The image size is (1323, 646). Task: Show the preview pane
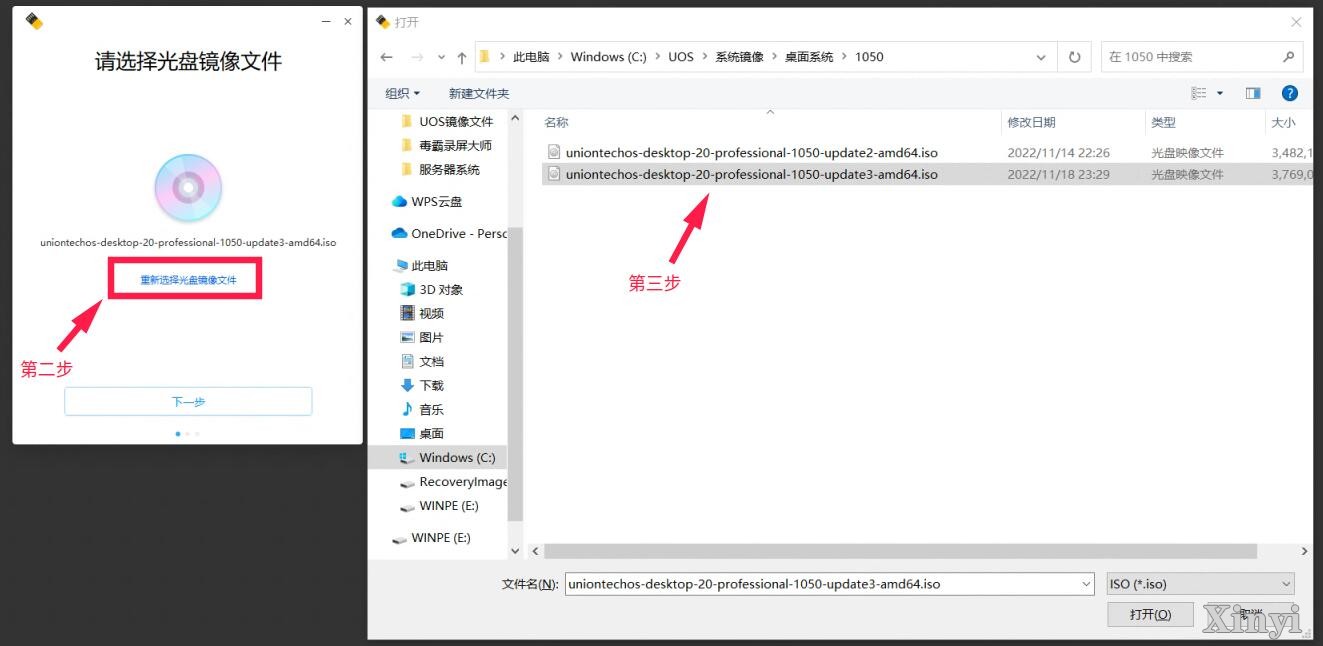[1253, 93]
